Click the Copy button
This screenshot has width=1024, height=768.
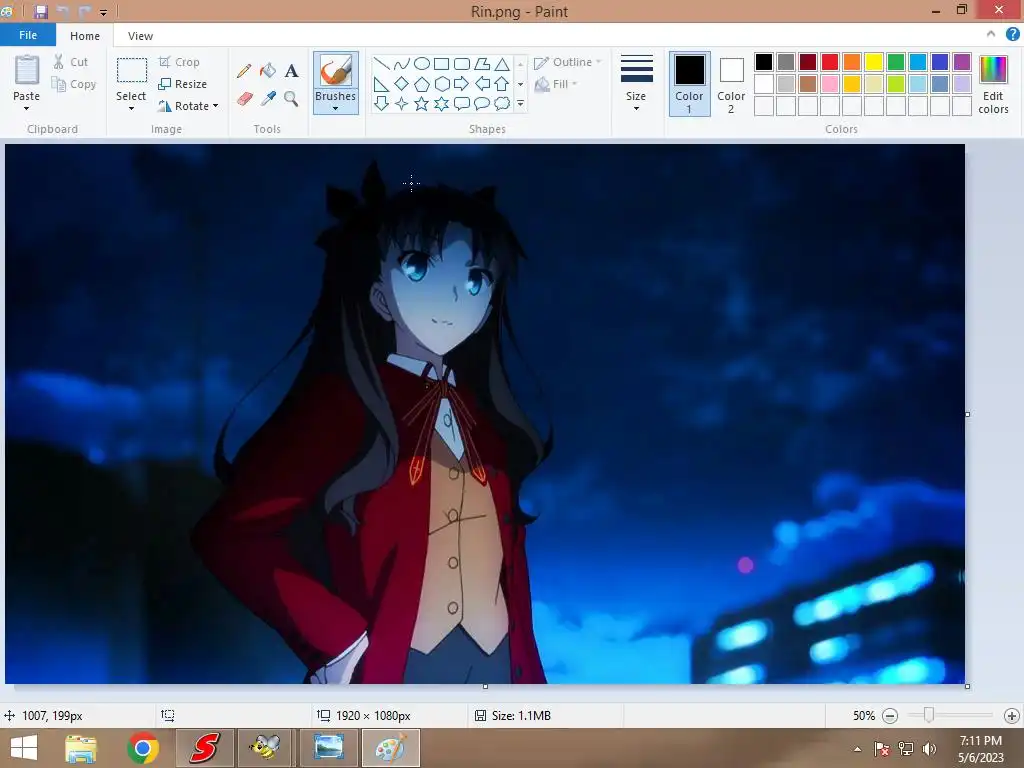click(x=74, y=84)
